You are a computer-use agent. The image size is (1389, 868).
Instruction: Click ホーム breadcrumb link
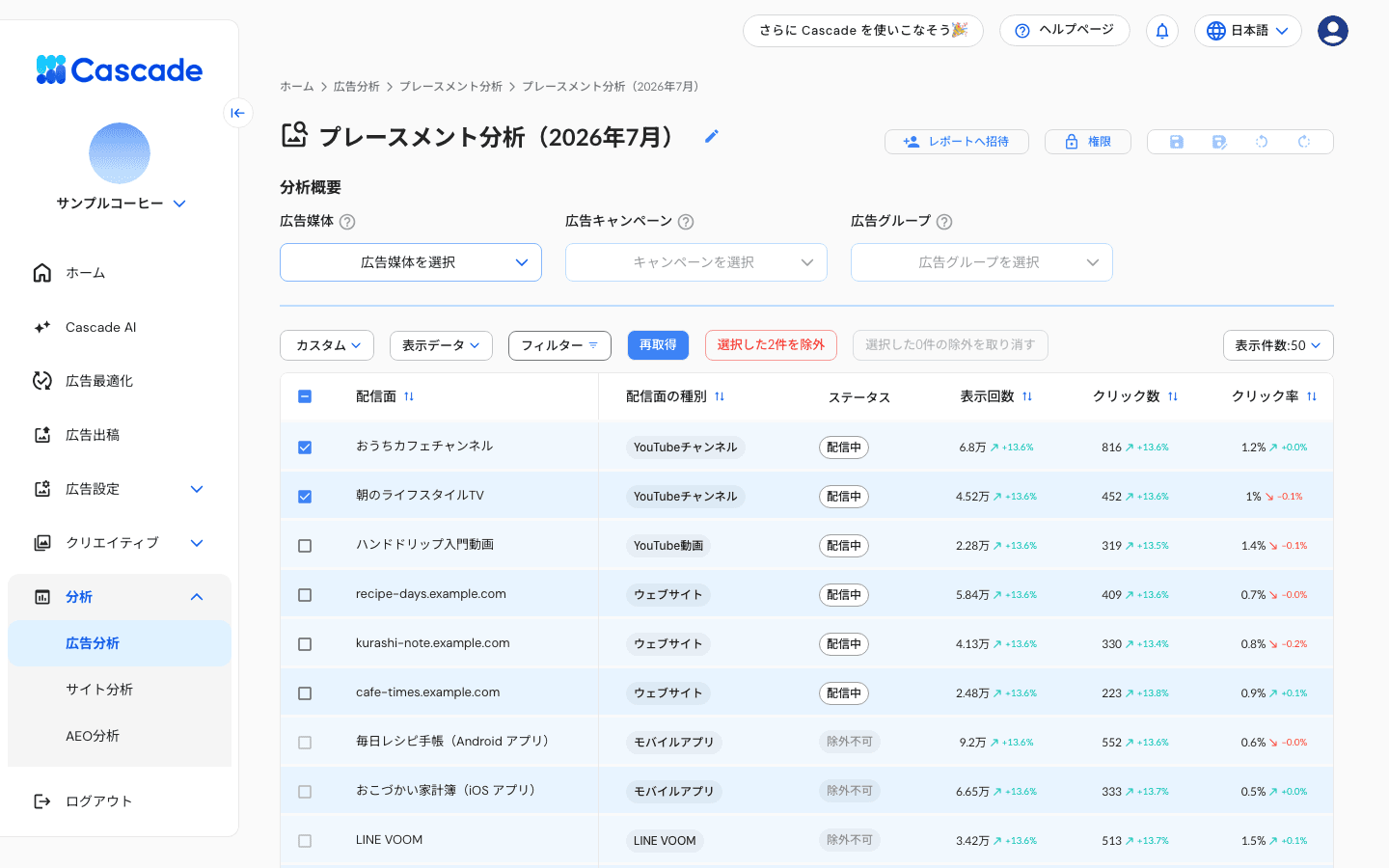point(297,87)
